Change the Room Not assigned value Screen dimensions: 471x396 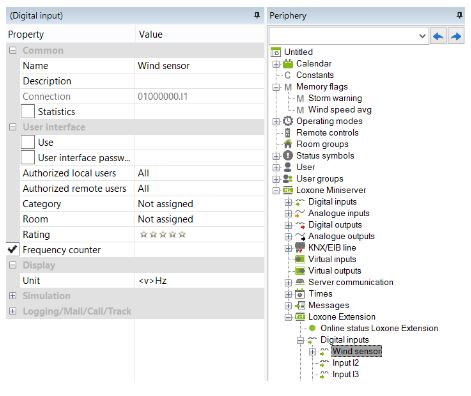(199, 219)
